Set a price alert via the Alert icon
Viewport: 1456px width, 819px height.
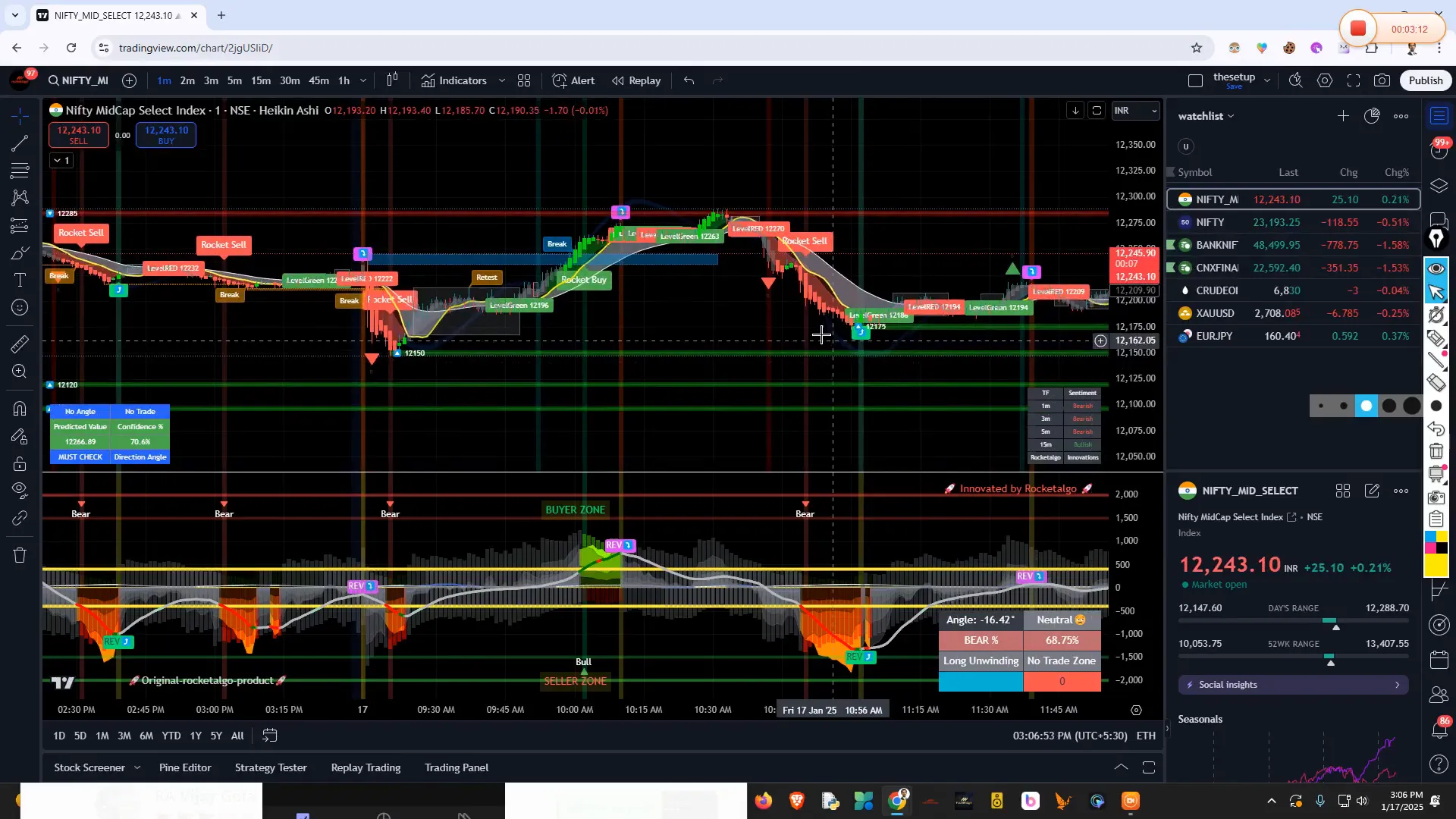pos(574,80)
